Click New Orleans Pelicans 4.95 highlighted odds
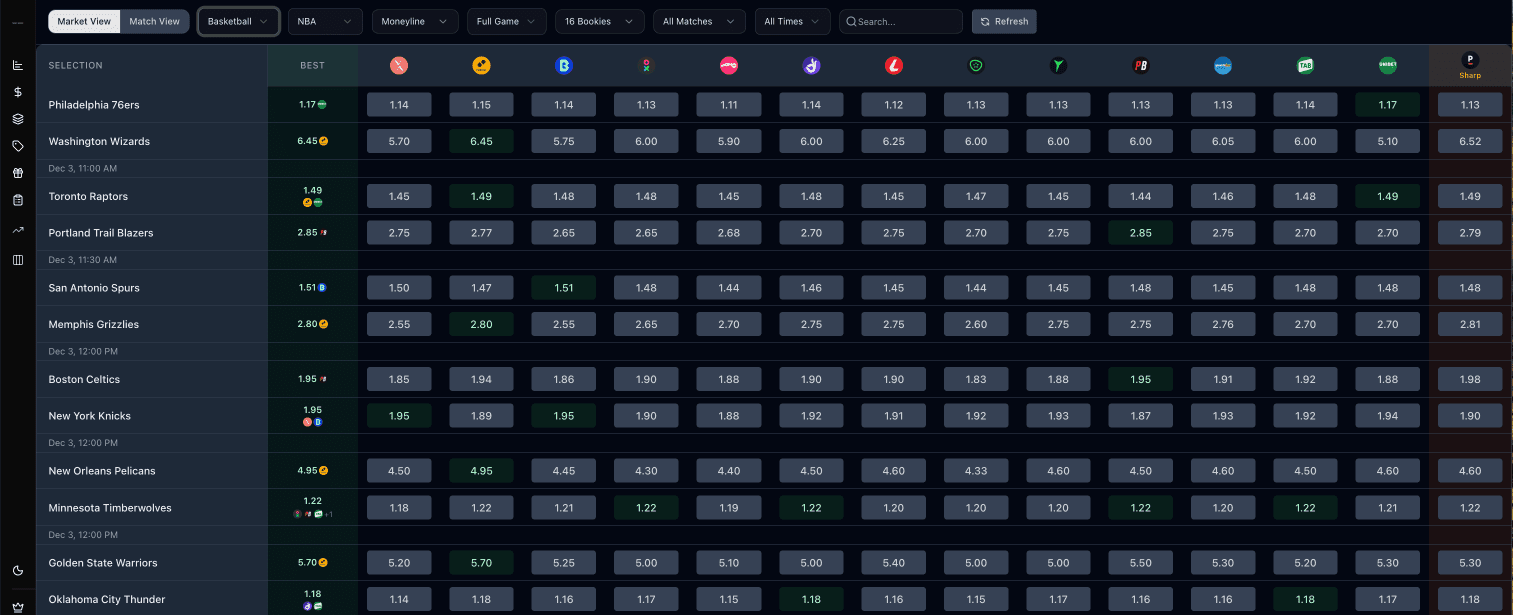1513x615 pixels. coord(481,471)
